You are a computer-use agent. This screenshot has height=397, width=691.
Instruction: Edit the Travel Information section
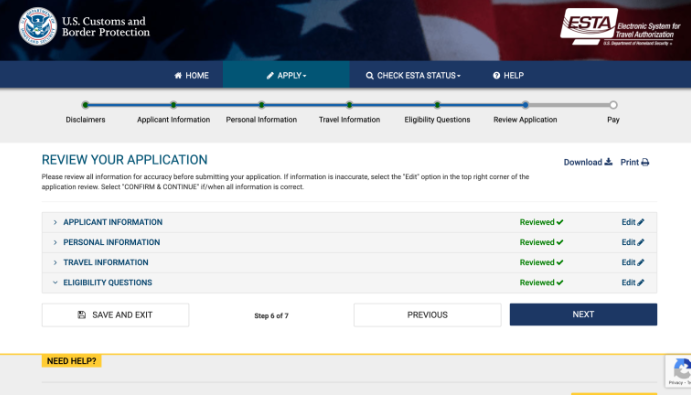click(633, 262)
